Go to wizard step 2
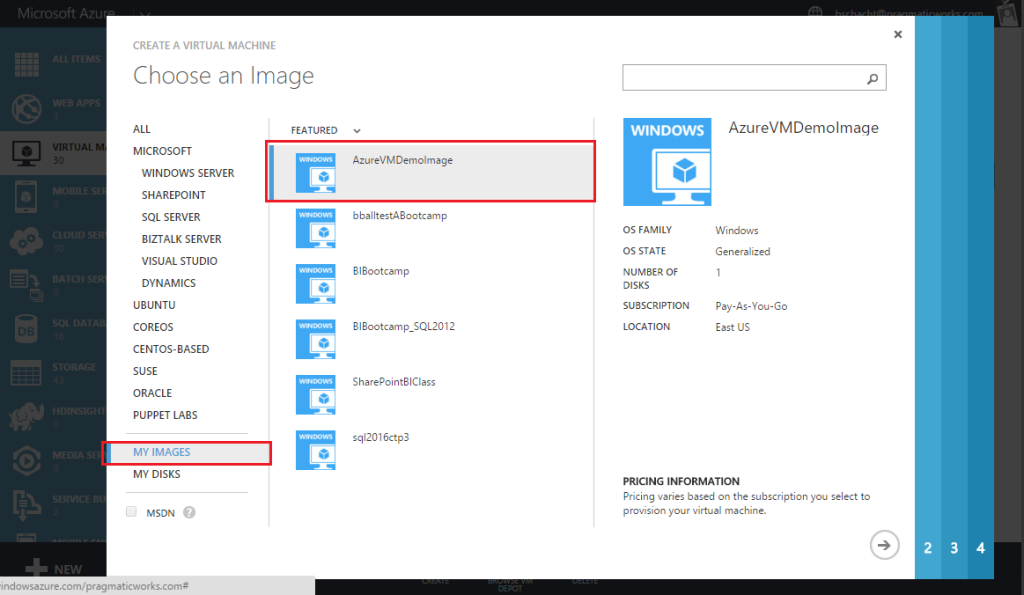This screenshot has width=1024, height=595. (928, 548)
